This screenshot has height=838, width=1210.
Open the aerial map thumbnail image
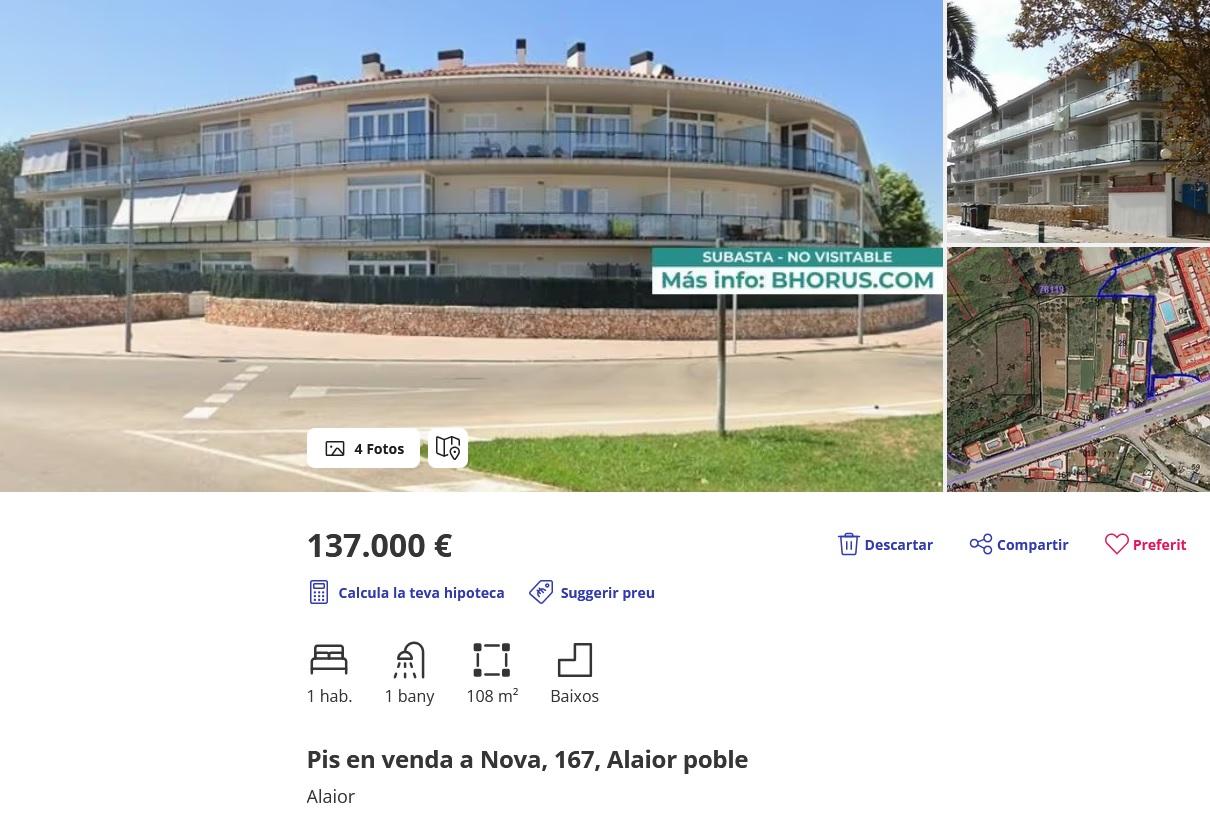coord(1078,369)
